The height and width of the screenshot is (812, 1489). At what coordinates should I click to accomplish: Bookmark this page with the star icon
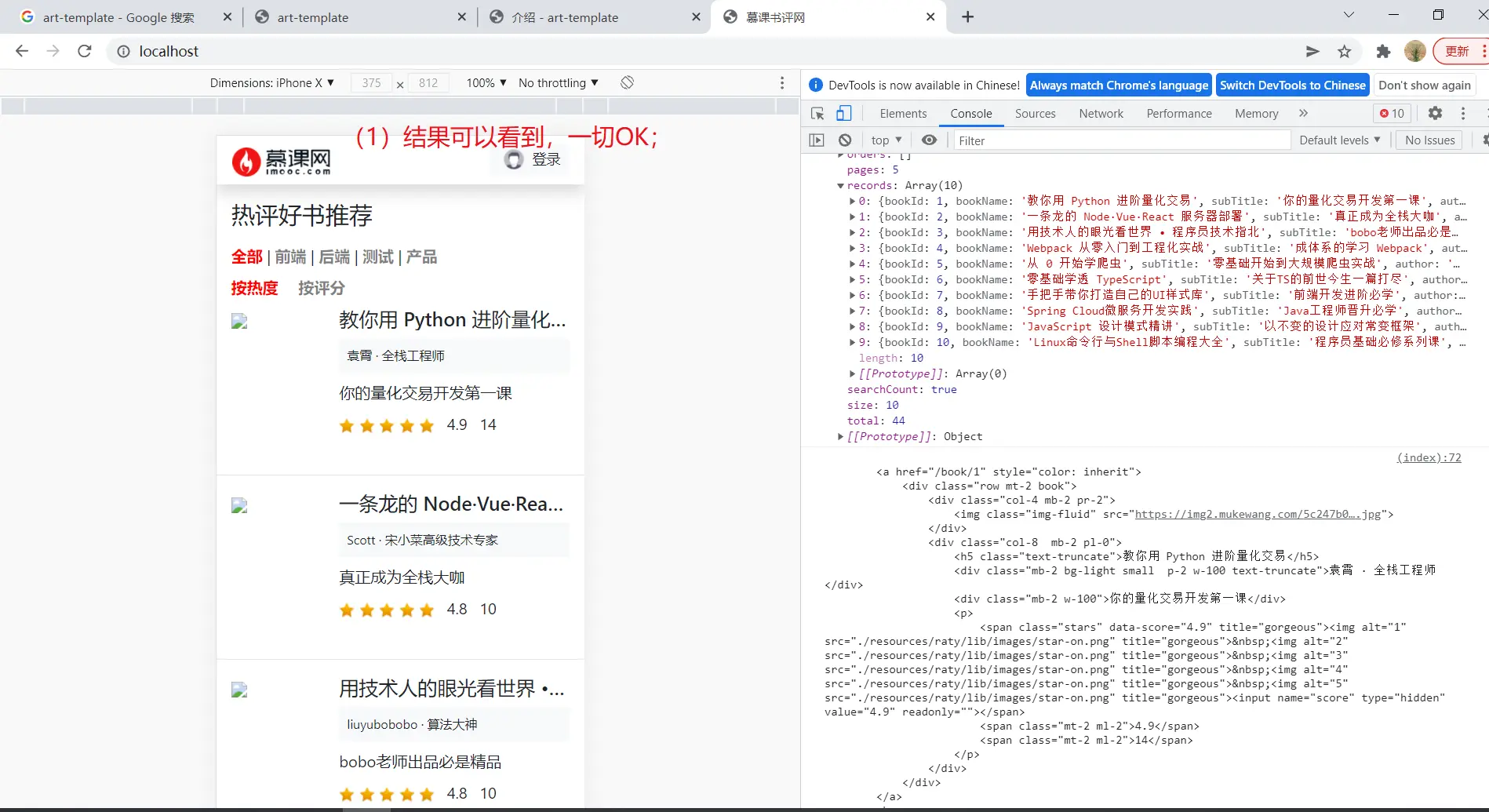pyautogui.click(x=1345, y=52)
